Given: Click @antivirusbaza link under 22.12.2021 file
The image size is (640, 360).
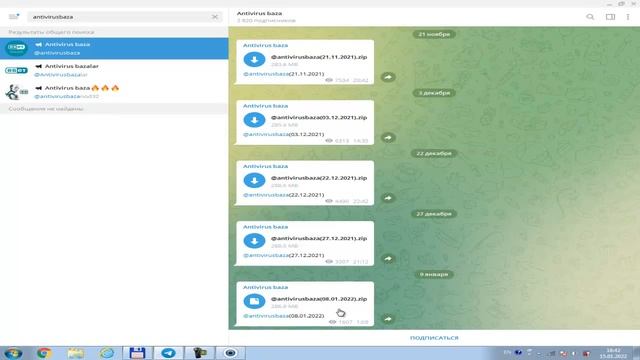Looking at the screenshot, I should 266,195.
